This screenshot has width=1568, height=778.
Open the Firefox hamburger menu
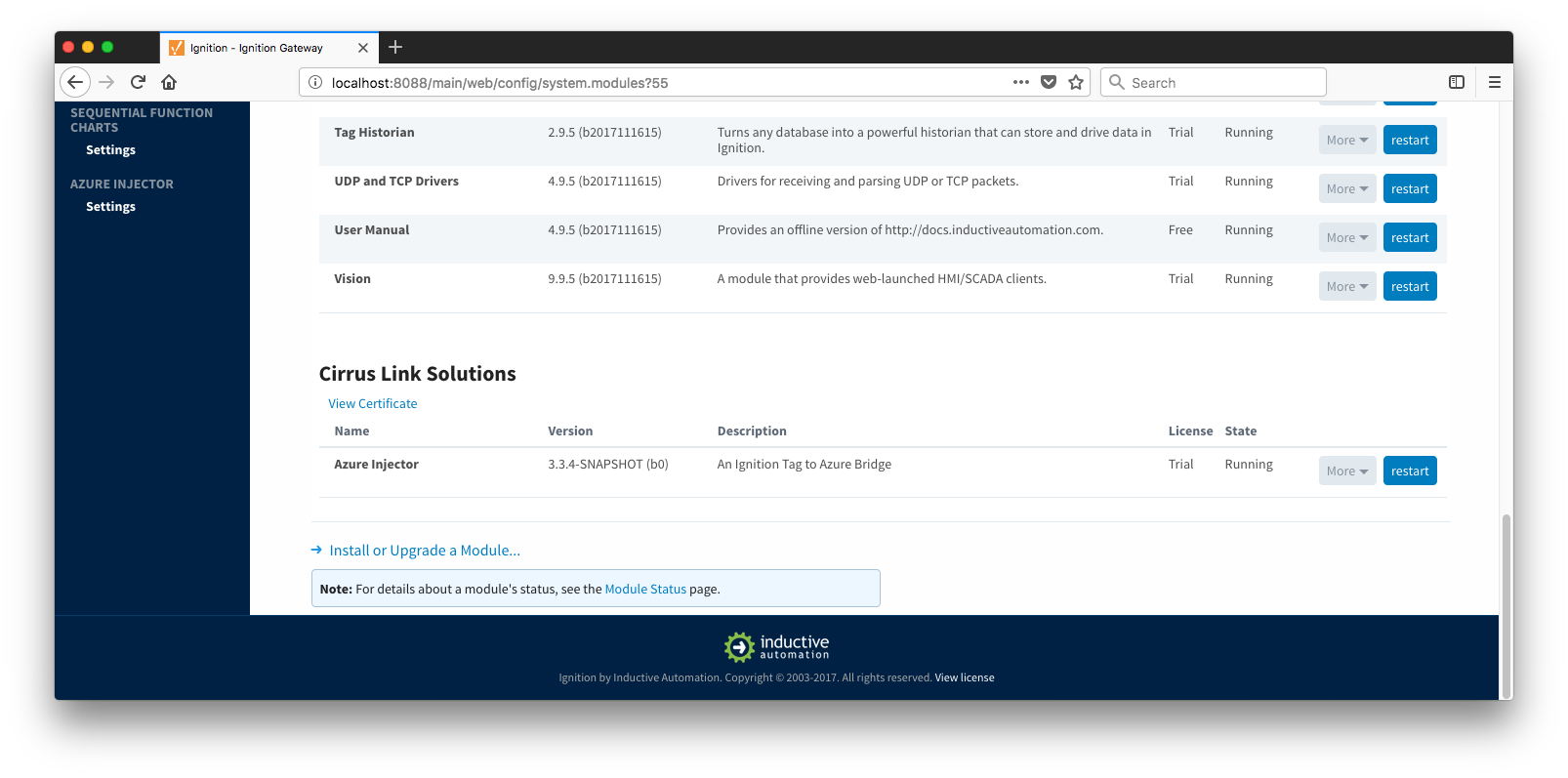coord(1494,82)
